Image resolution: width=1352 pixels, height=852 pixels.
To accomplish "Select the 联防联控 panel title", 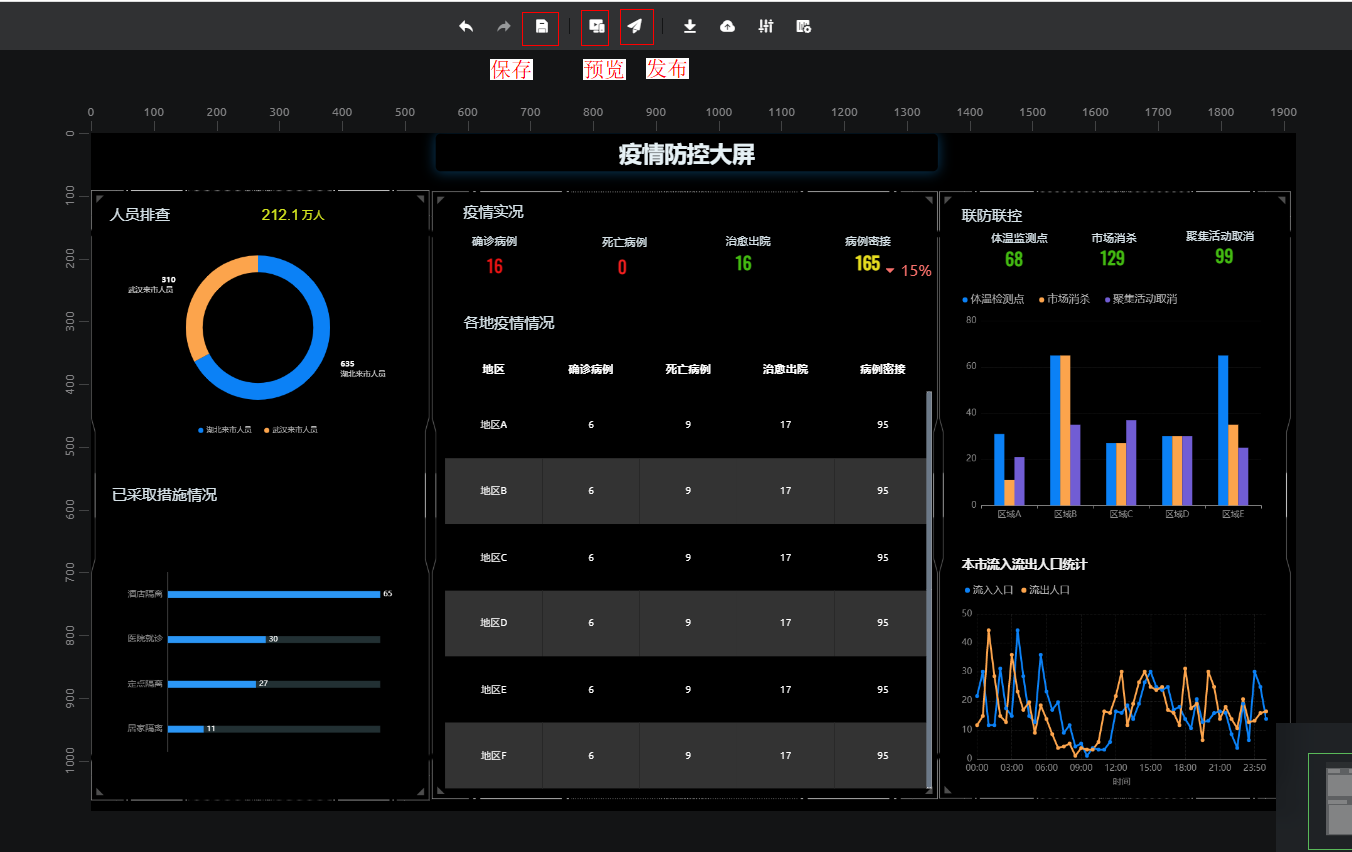I will tap(992, 216).
